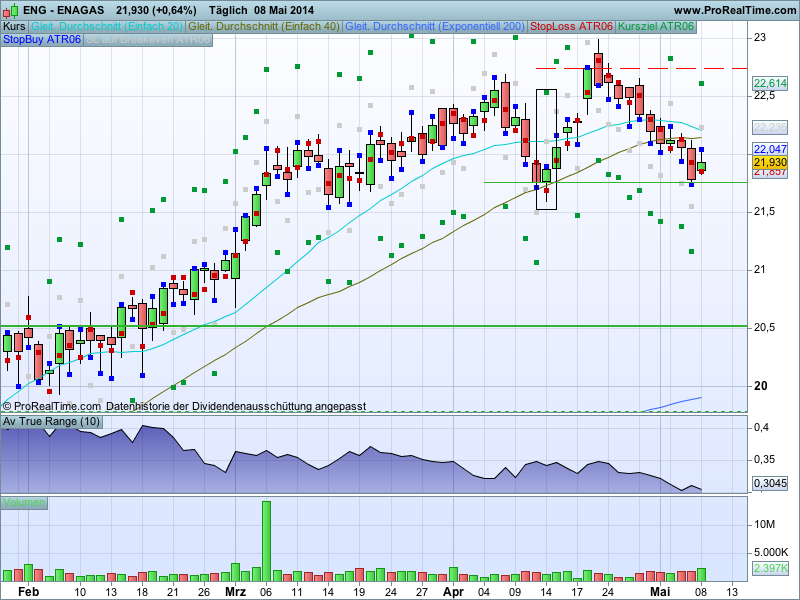Select the blue 22,047 price tag
800x600 pixels.
pyautogui.click(x=770, y=149)
